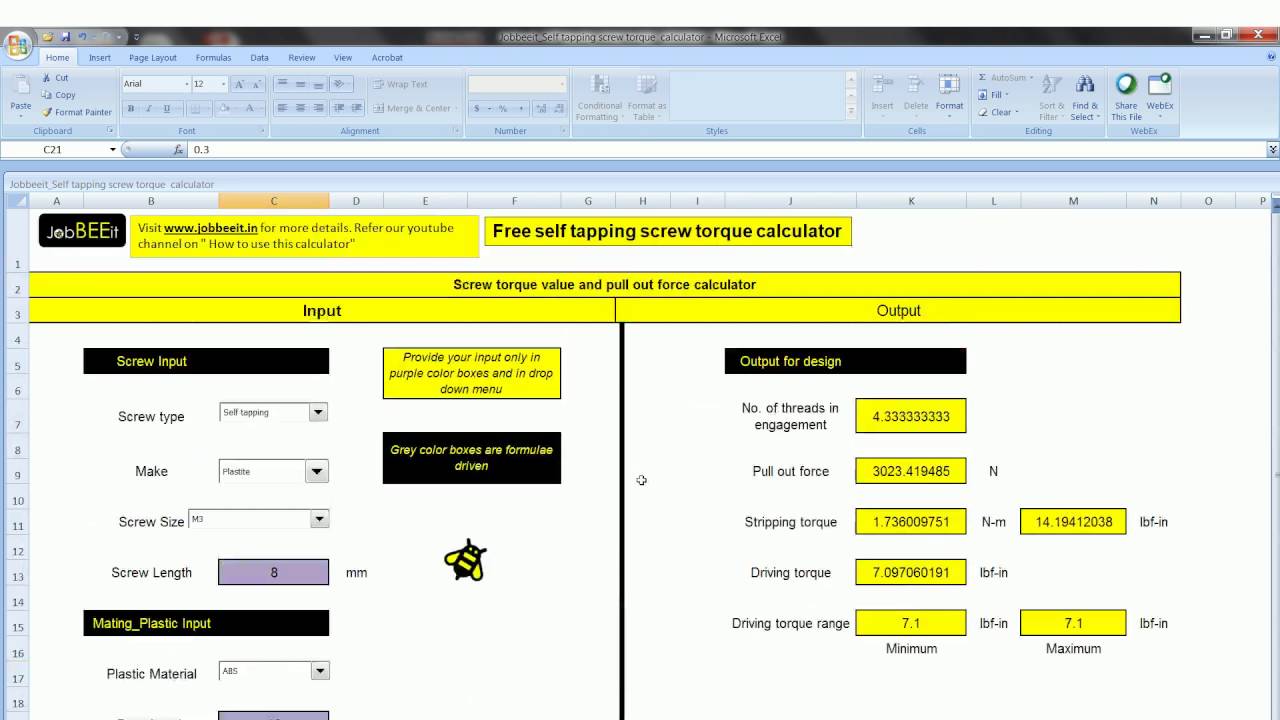Open the Plastic Material ABS dropdown
This screenshot has width=1280, height=720.
pos(319,671)
